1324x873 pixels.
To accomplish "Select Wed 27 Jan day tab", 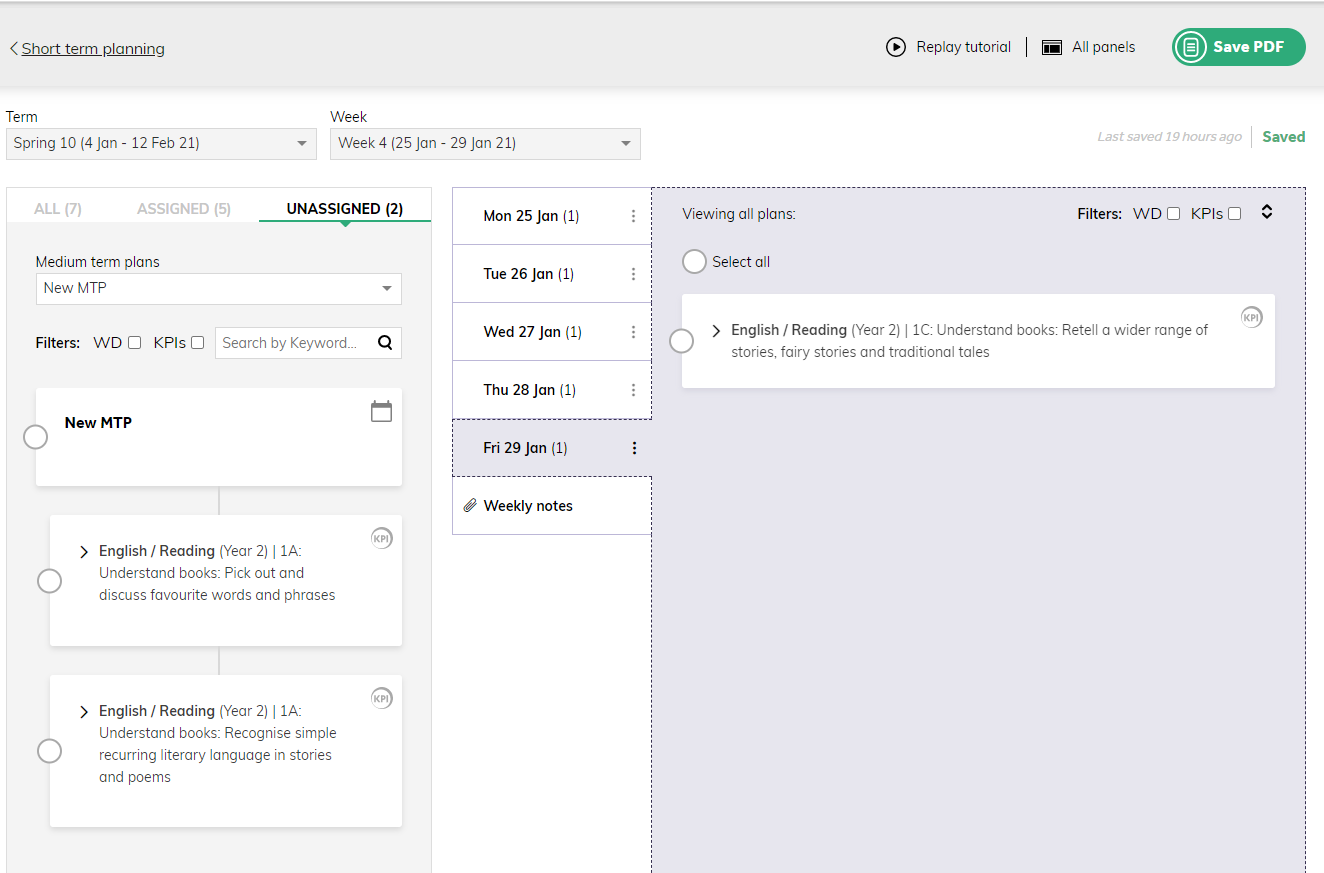I will point(552,332).
